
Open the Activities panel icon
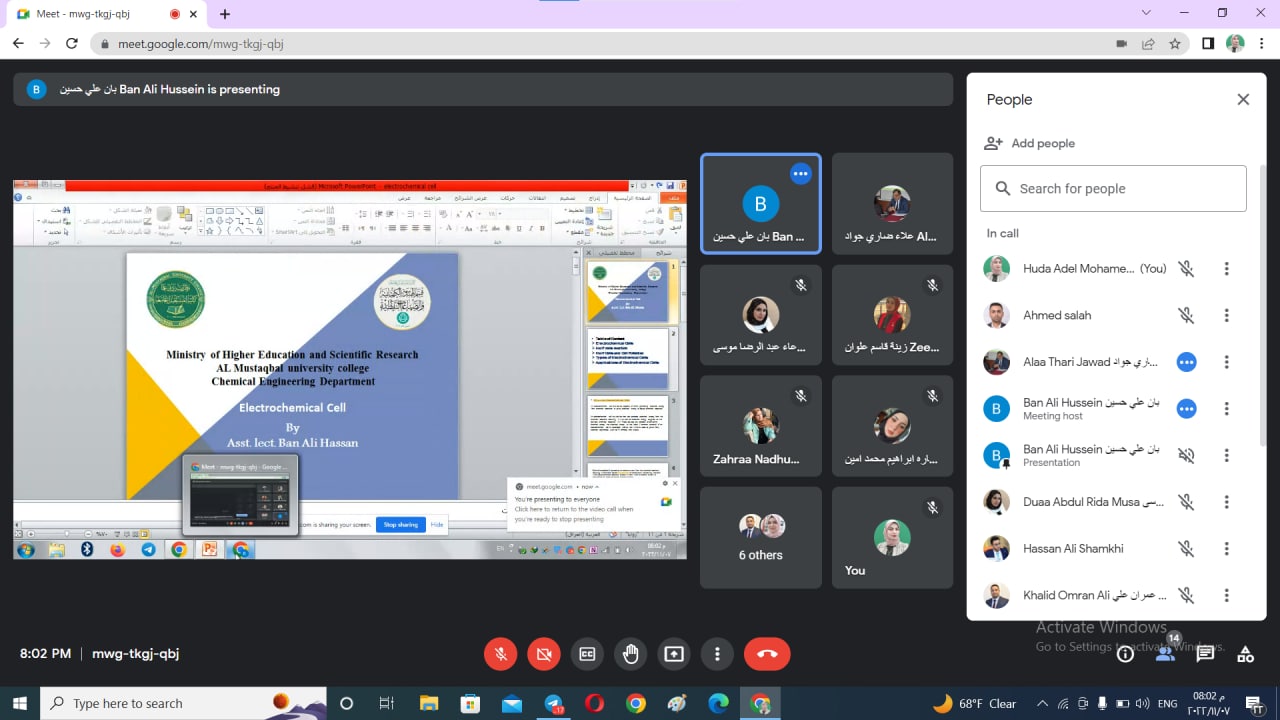[1245, 654]
